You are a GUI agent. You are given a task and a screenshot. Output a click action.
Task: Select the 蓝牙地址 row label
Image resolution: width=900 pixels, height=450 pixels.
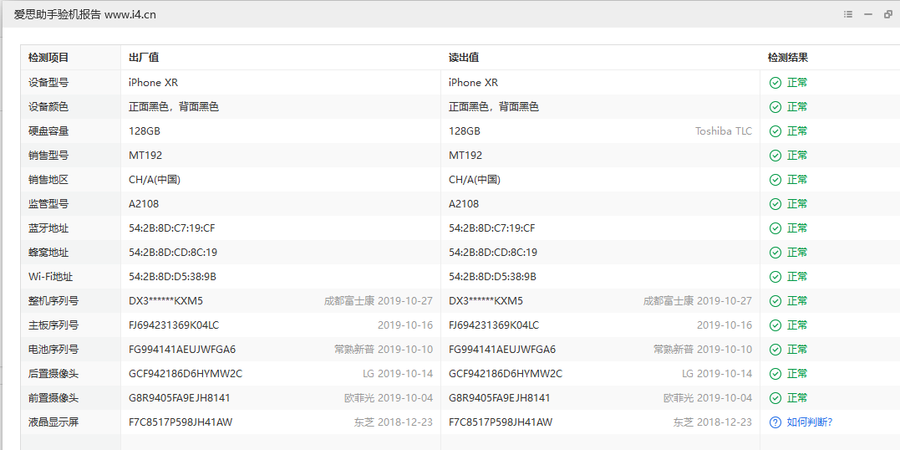tap(49, 228)
